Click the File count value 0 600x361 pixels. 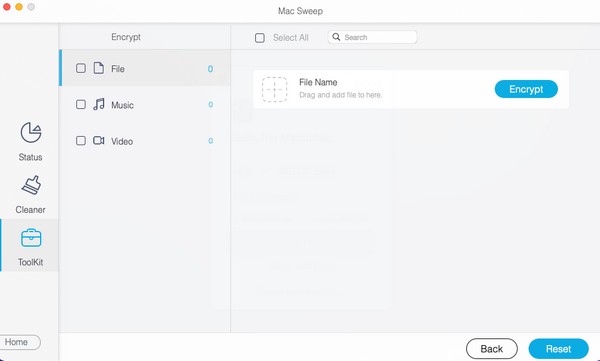pos(210,69)
